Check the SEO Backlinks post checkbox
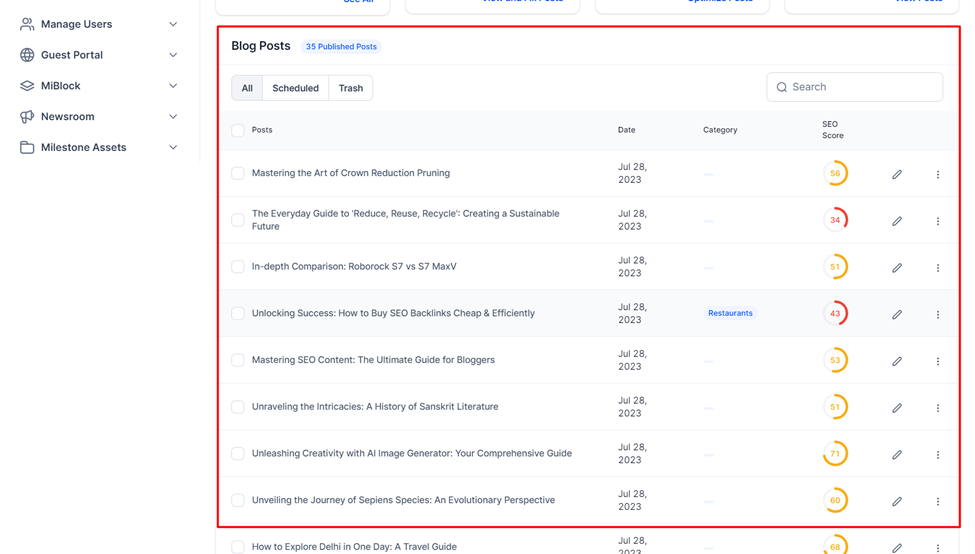Viewport: 975px width, 554px height. click(238, 313)
